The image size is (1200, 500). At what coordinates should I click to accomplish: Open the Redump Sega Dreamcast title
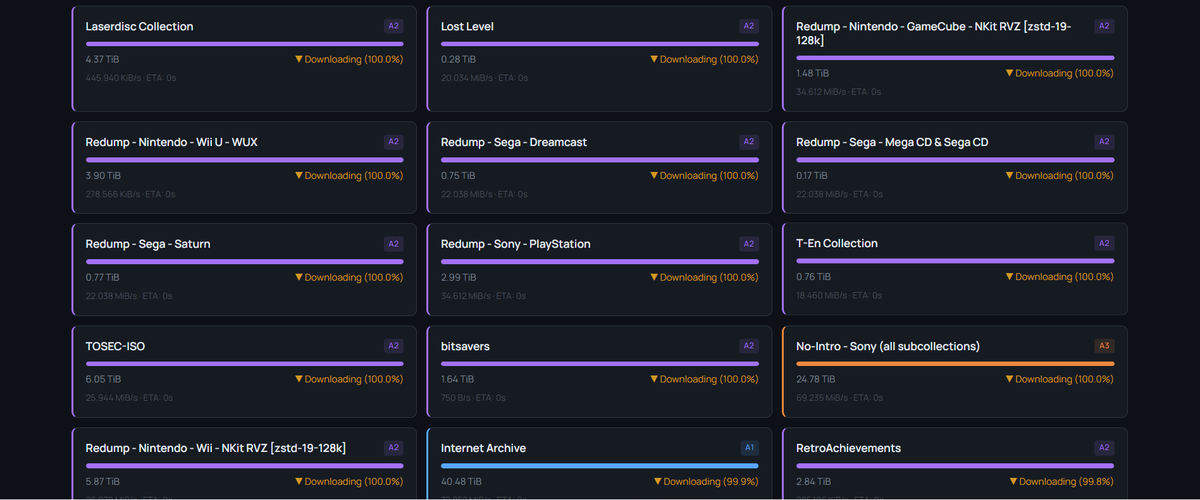(514, 142)
